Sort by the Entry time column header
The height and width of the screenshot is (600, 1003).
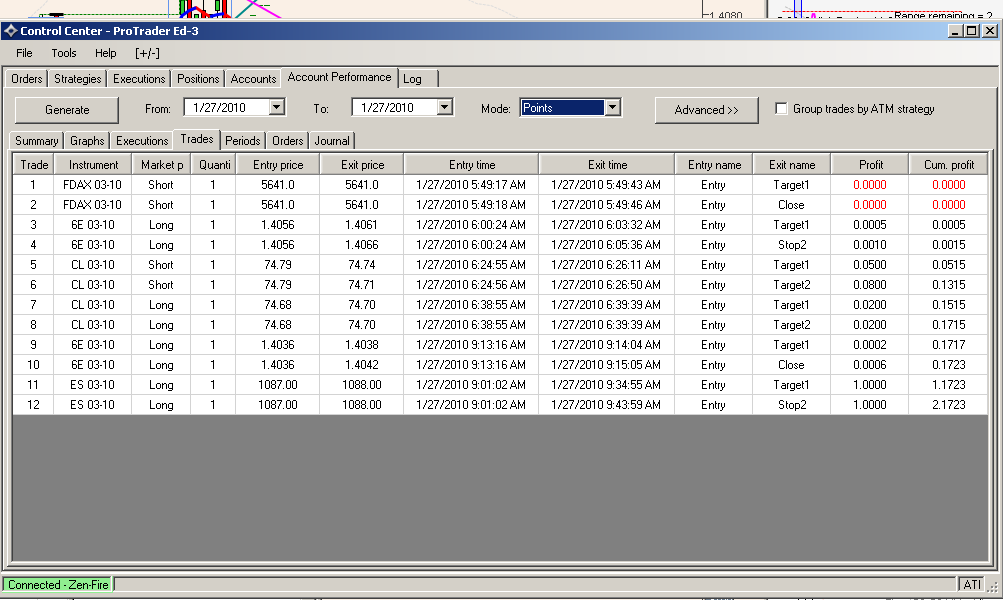pos(472,165)
